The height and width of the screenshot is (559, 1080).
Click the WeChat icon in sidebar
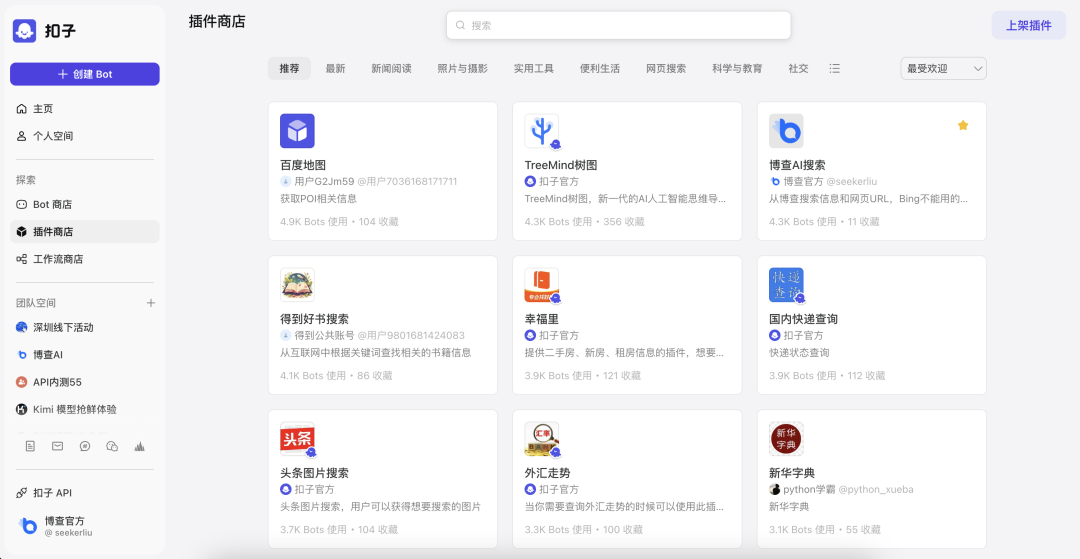pos(112,446)
